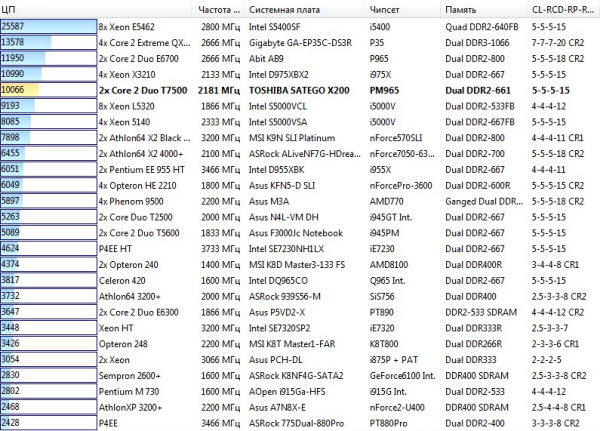Click the GeForce6100 Int. chipset cell
600x431 pixels.
(403, 376)
